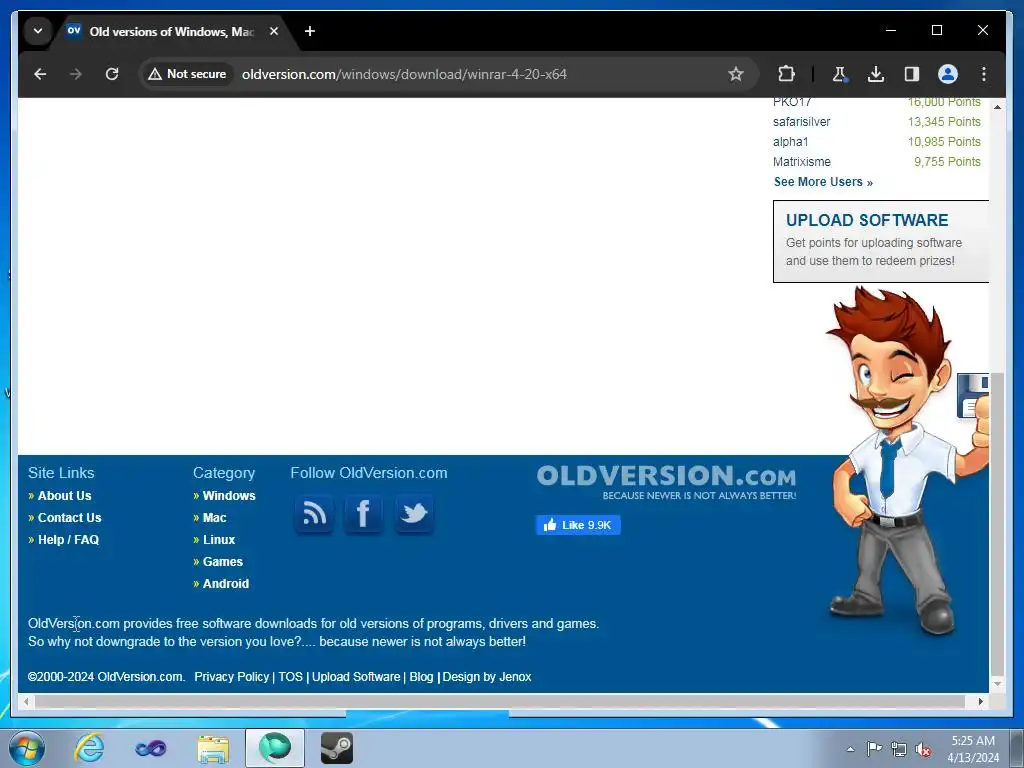
Task: Open the Windows Start menu
Action: point(26,748)
